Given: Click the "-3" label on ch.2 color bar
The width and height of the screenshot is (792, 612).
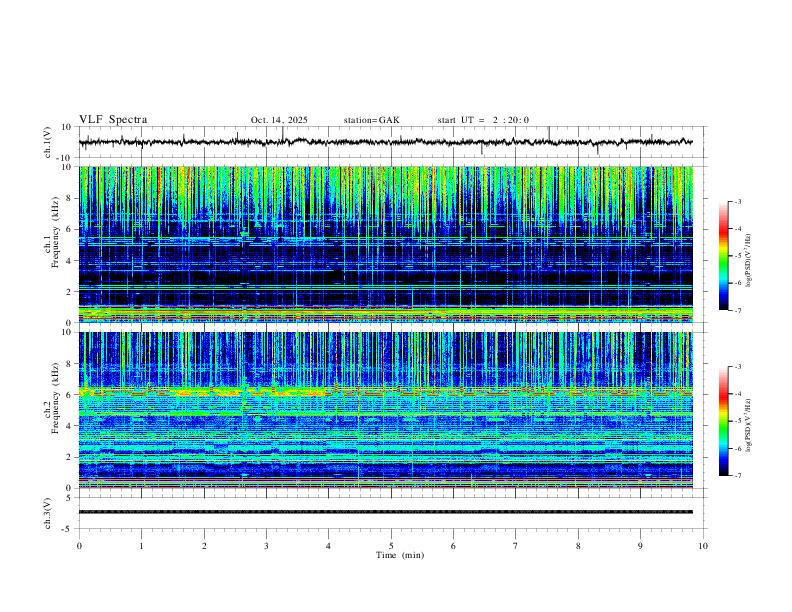Looking at the screenshot, I should point(738,367).
